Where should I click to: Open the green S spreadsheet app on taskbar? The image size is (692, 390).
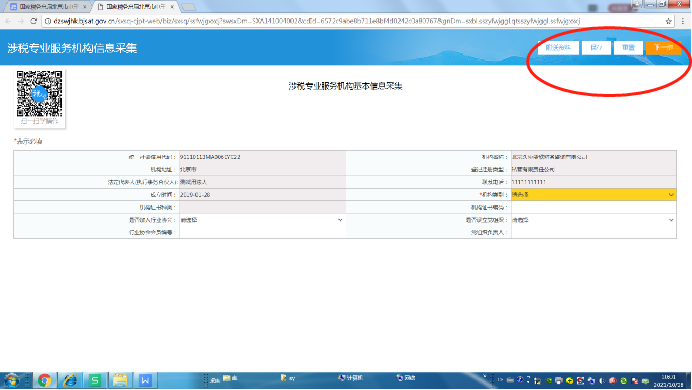click(95, 380)
